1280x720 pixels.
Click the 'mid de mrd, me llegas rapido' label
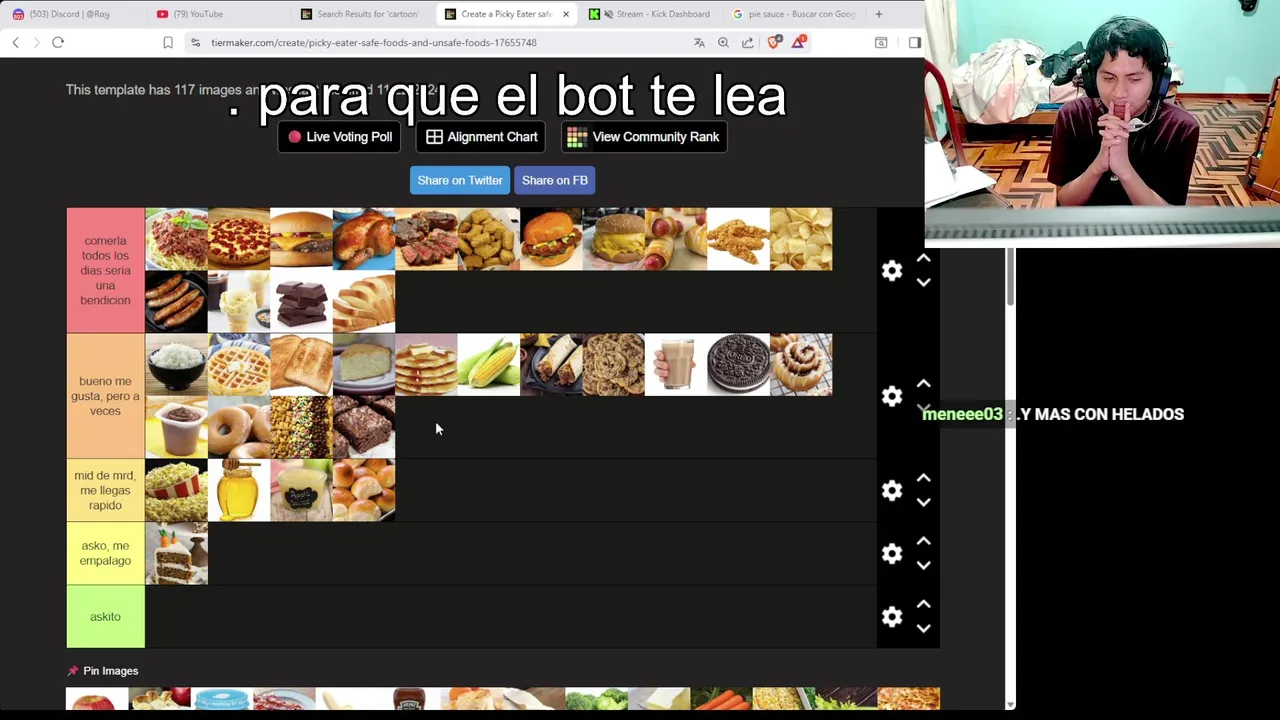tap(105, 490)
